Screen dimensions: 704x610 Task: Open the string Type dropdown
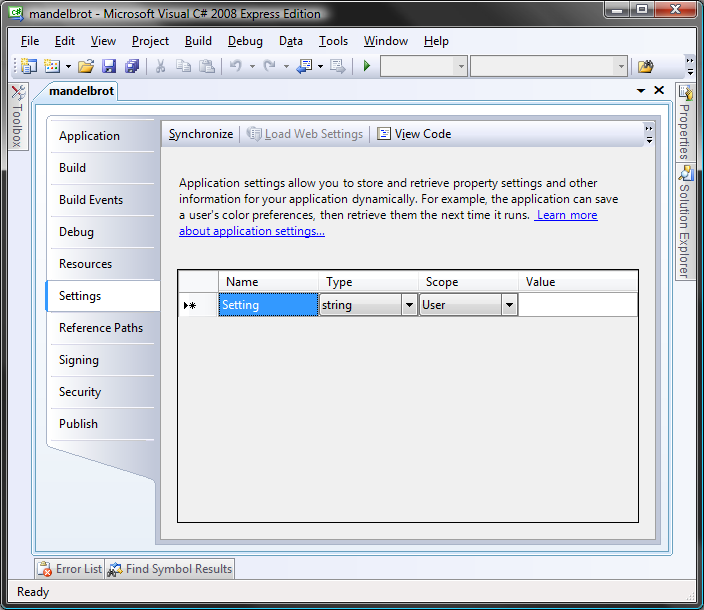coord(409,305)
